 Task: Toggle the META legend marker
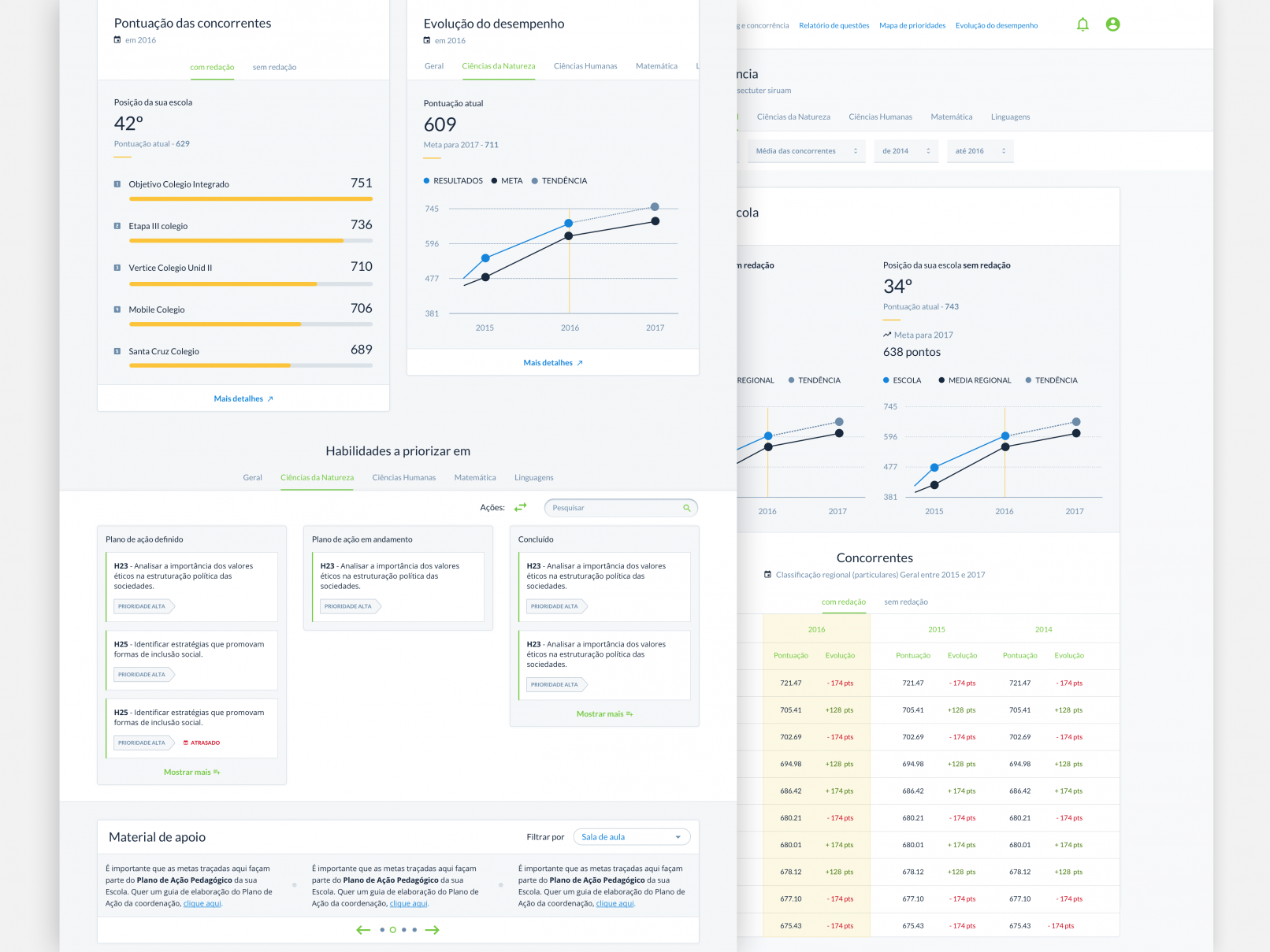click(x=494, y=181)
